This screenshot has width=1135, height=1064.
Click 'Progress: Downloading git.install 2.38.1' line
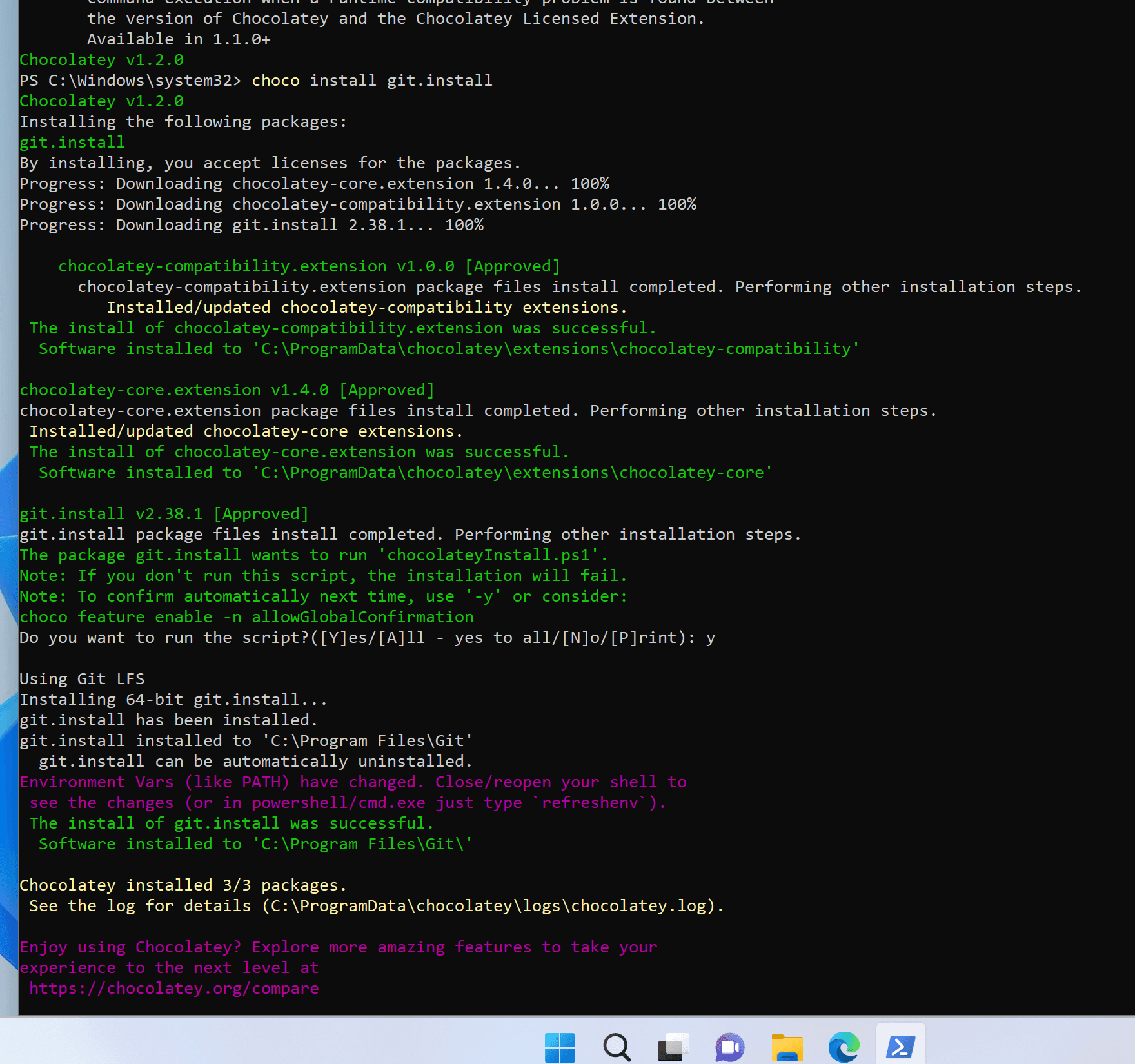coord(252,225)
